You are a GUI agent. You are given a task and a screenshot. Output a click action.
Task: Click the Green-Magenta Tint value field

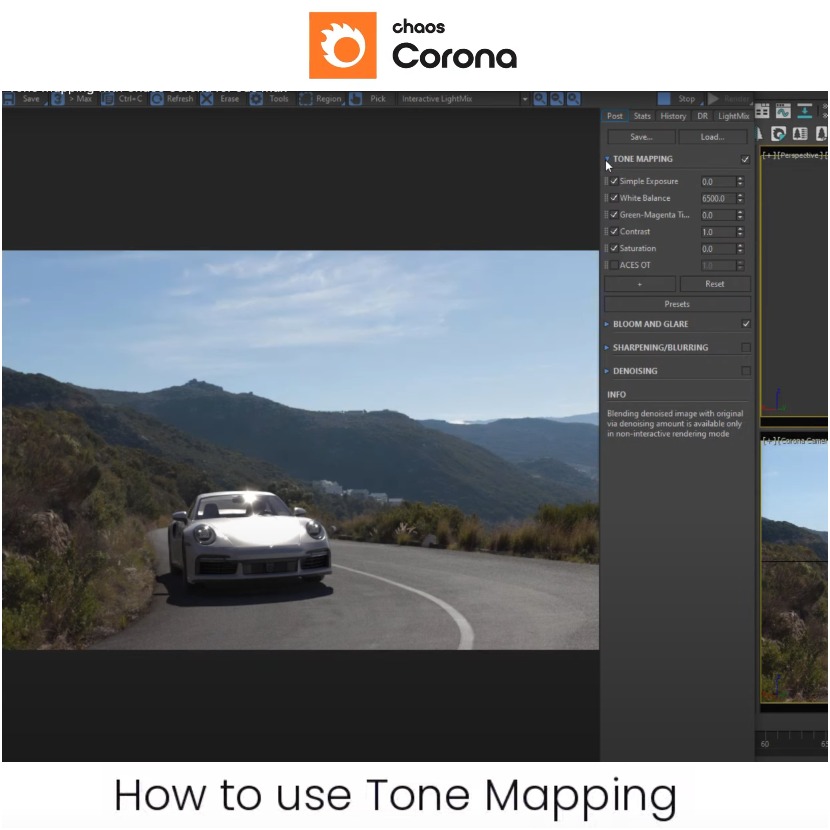tap(718, 215)
